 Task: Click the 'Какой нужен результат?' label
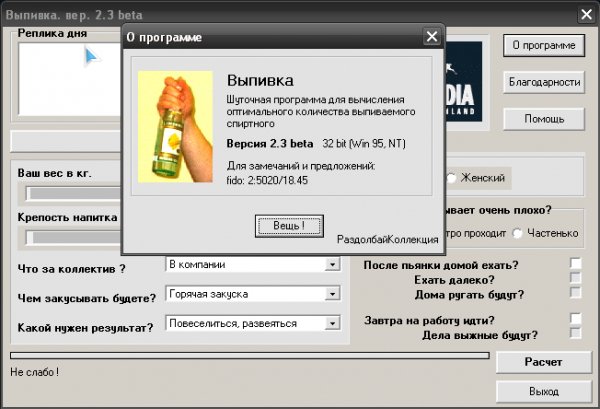[x=85, y=328]
